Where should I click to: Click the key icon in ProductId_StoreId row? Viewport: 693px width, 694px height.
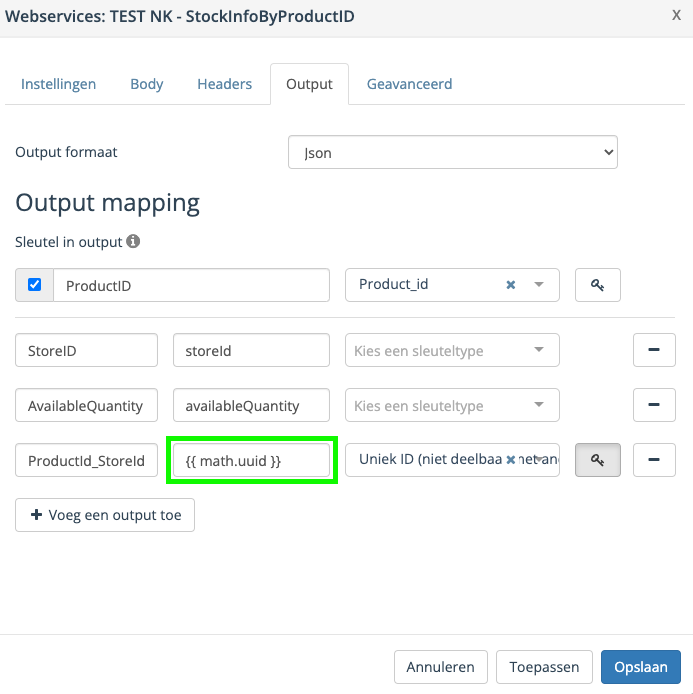tap(597, 460)
